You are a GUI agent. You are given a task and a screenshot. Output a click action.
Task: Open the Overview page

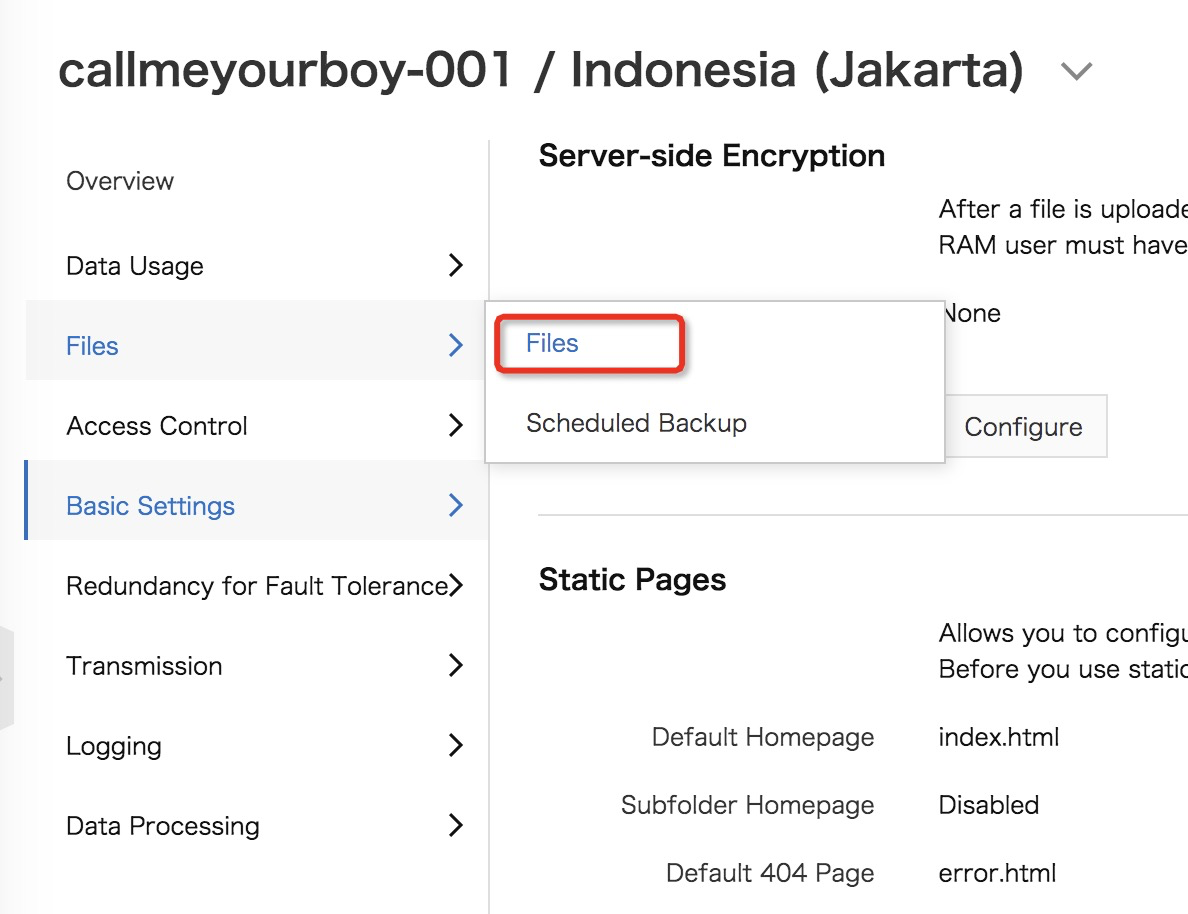click(120, 181)
